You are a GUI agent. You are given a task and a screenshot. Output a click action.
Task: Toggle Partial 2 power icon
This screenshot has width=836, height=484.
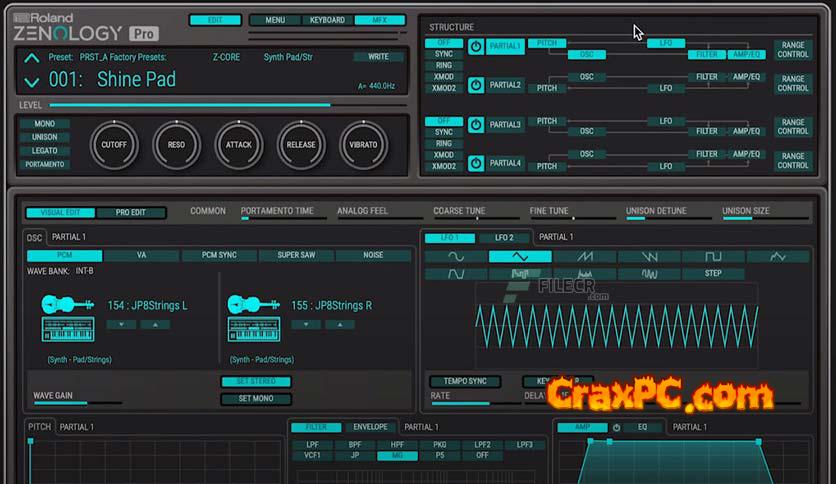[x=476, y=85]
